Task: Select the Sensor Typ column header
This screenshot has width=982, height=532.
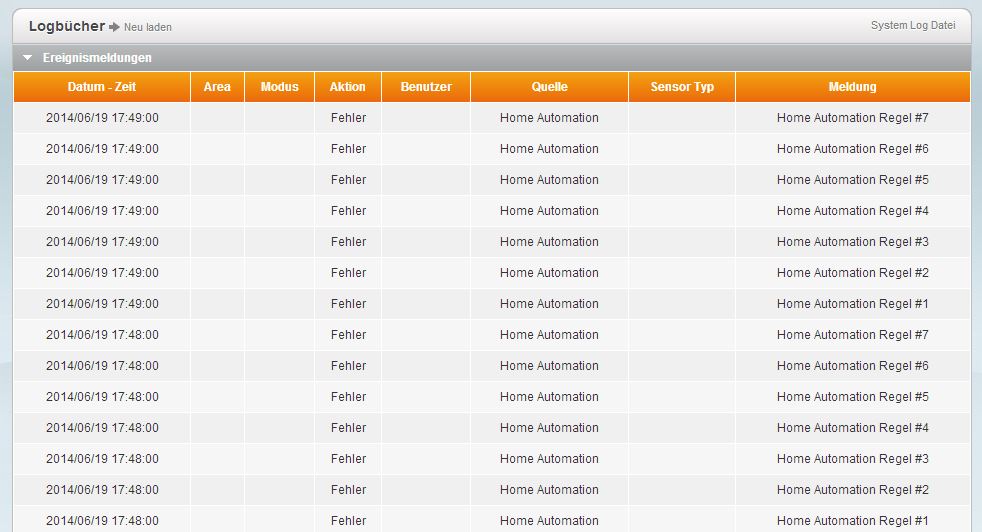Action: coord(682,87)
